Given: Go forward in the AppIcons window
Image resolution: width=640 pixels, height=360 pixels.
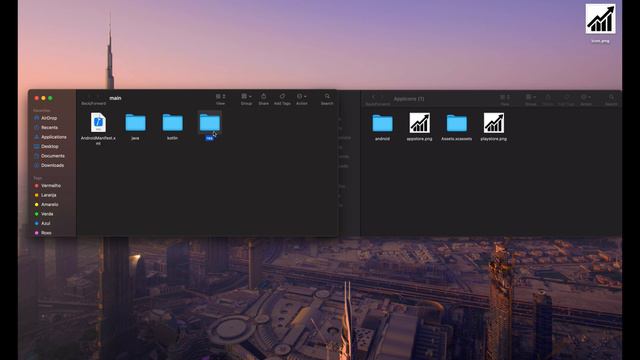Looking at the screenshot, I should point(383,97).
